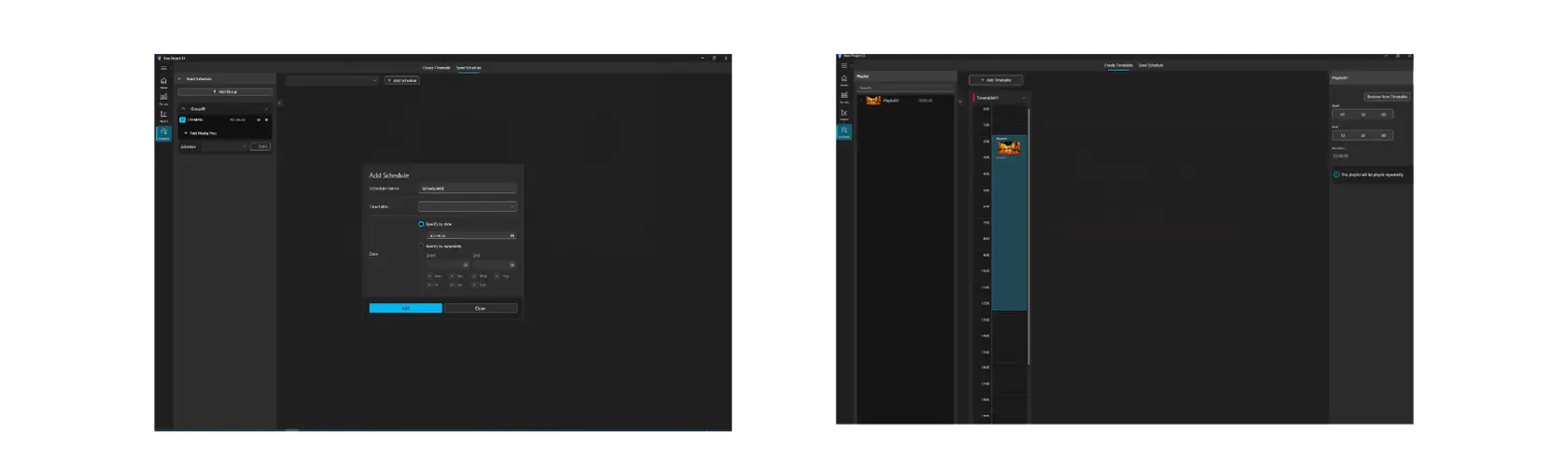The height and width of the screenshot is (475, 1568).
Task: Click Add Schedule button in toolbar
Action: coord(401,80)
